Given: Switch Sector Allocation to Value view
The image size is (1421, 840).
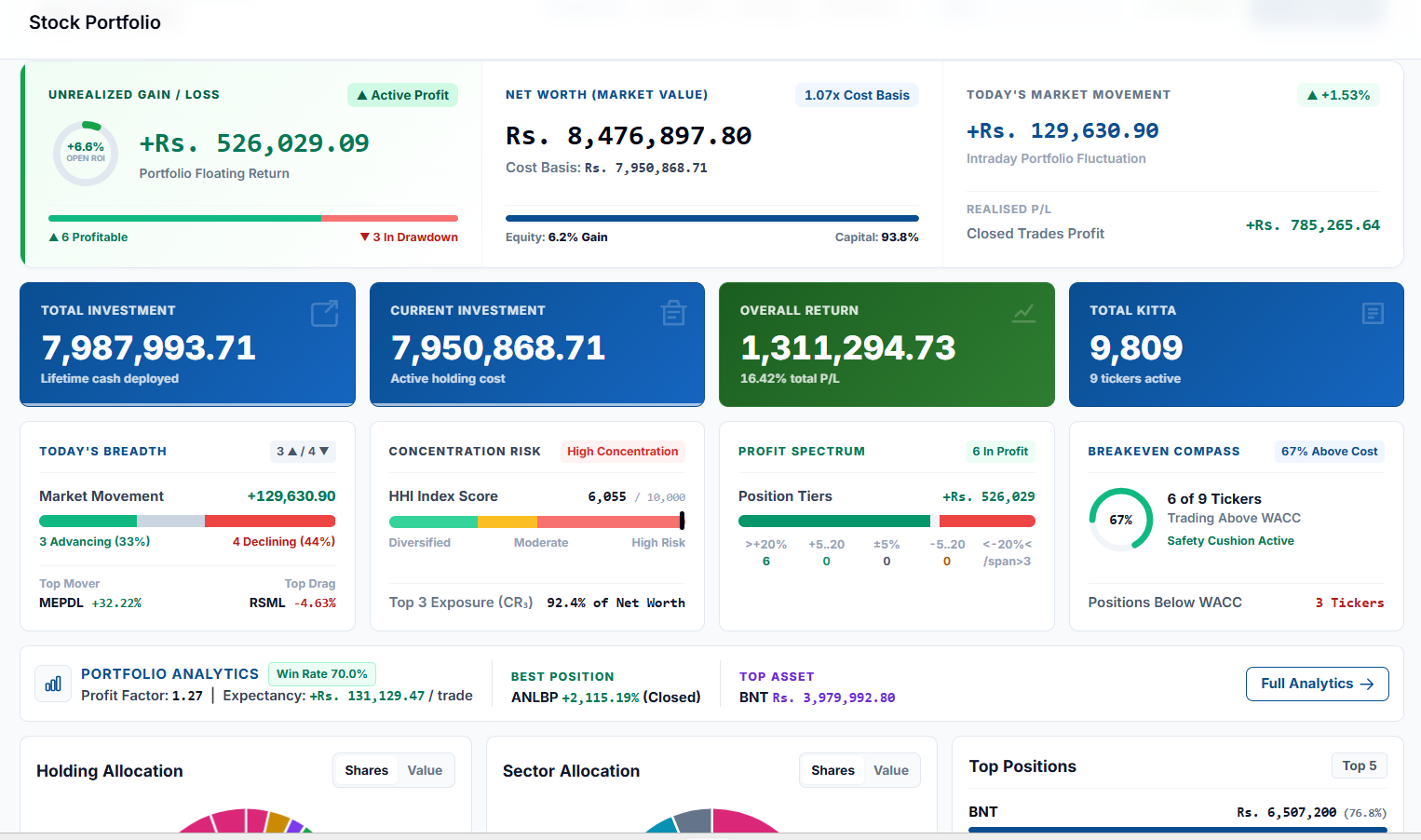Looking at the screenshot, I should [891, 770].
